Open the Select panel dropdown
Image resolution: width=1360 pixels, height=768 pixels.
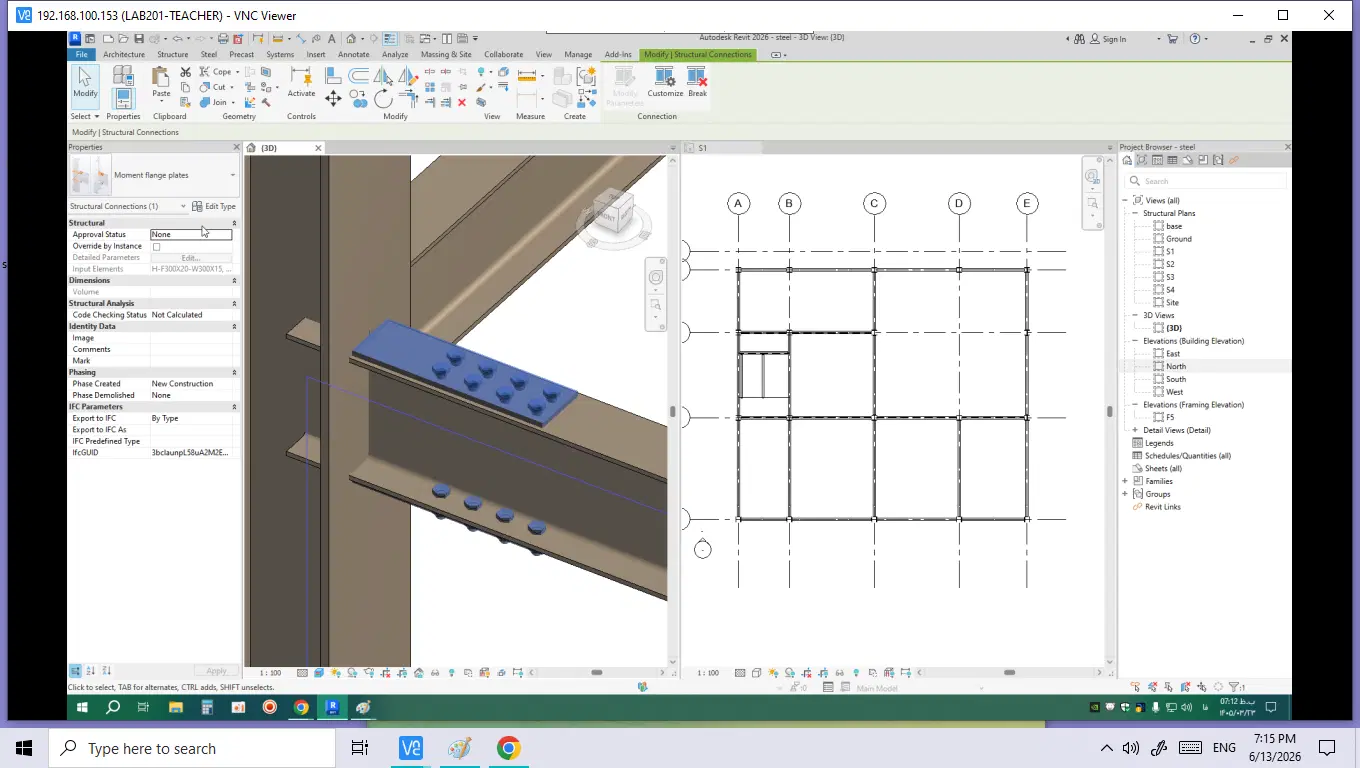(85, 116)
